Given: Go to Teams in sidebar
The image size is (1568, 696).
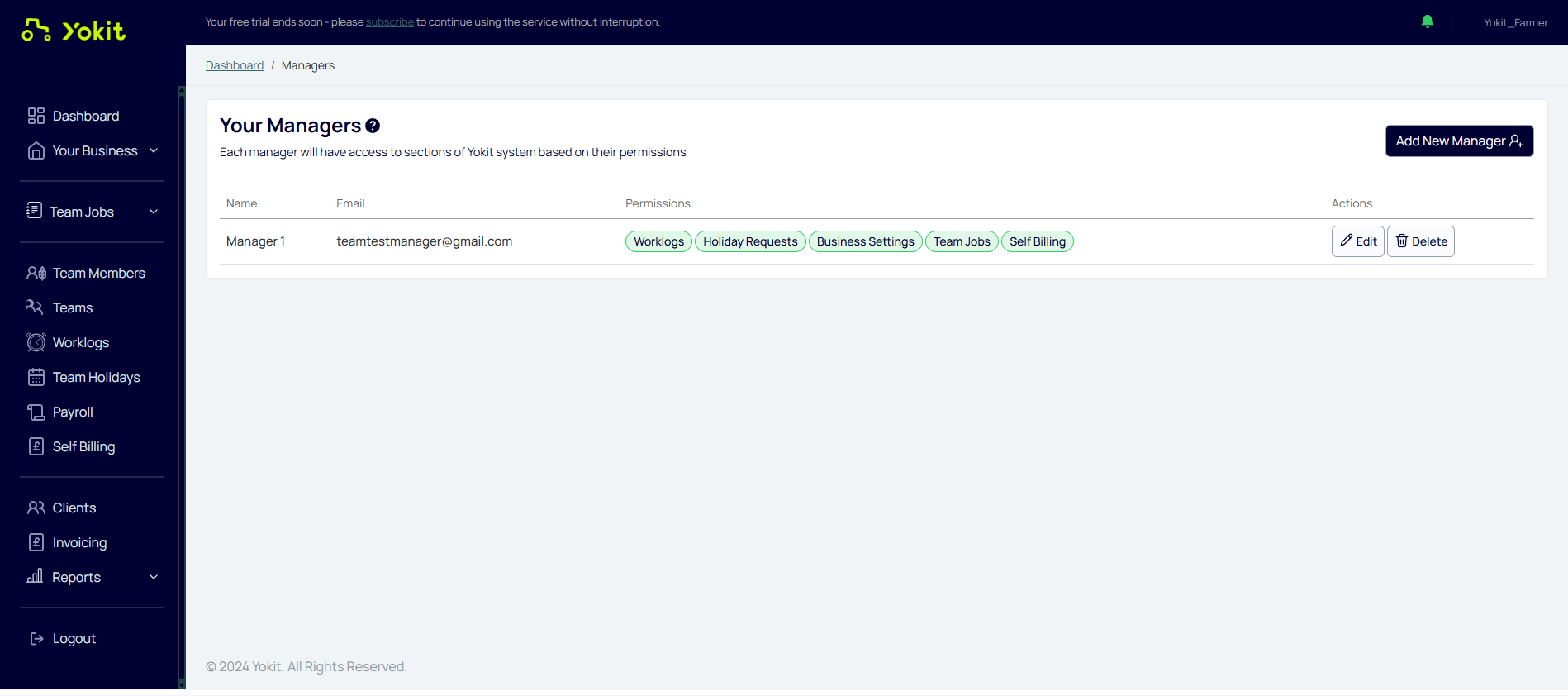Looking at the screenshot, I should [73, 307].
